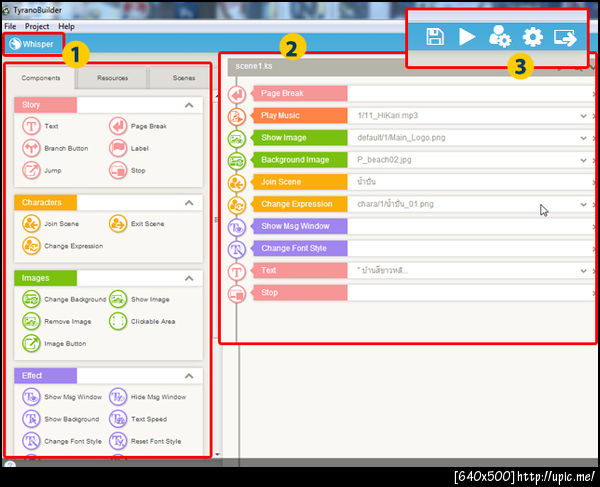Select the Stop component in Story panel
600x487 pixels.
click(x=127, y=170)
